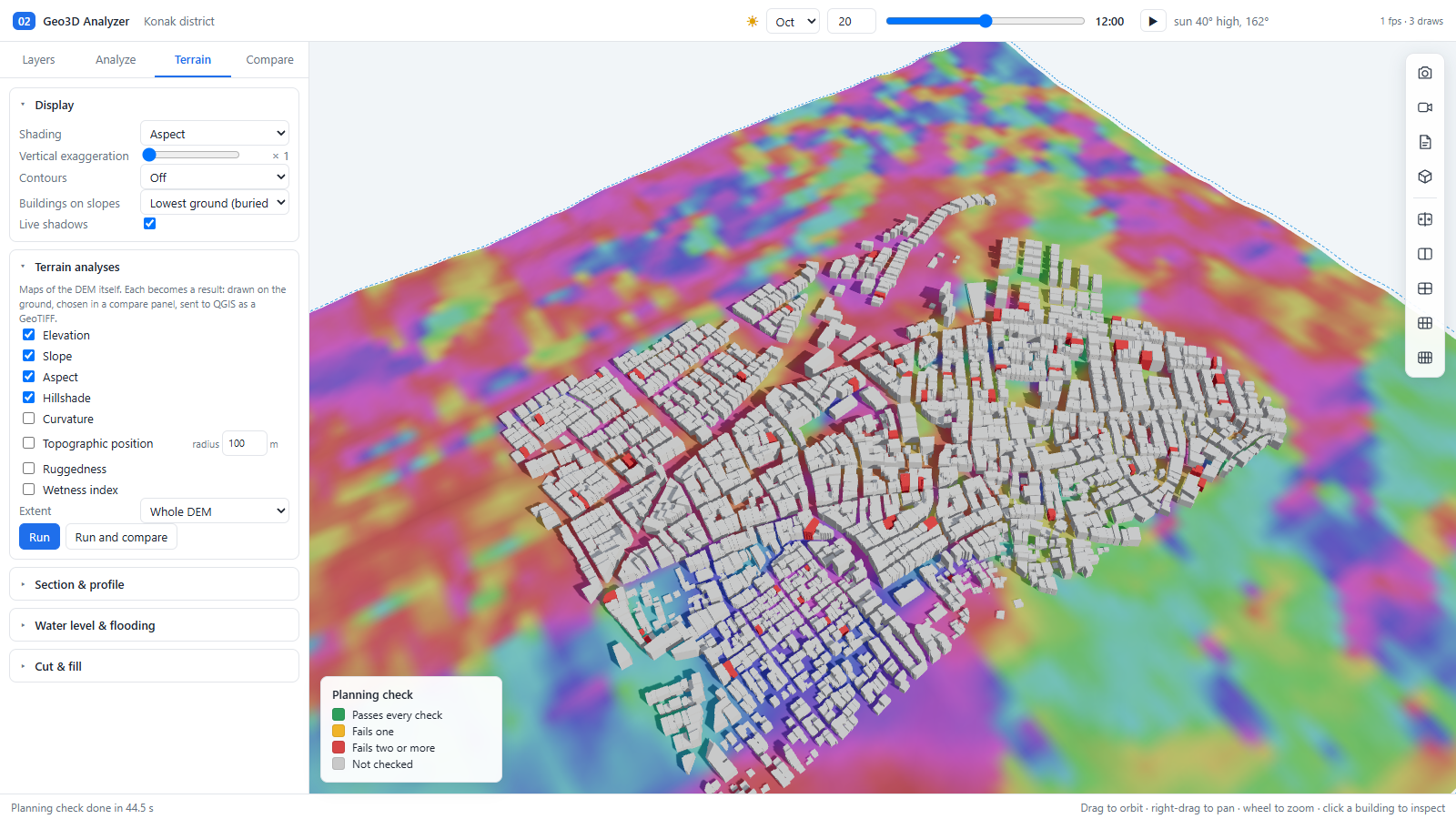Image resolution: width=1456 pixels, height=819 pixels.
Task: Enable the Wetness index analysis
Action: point(29,490)
